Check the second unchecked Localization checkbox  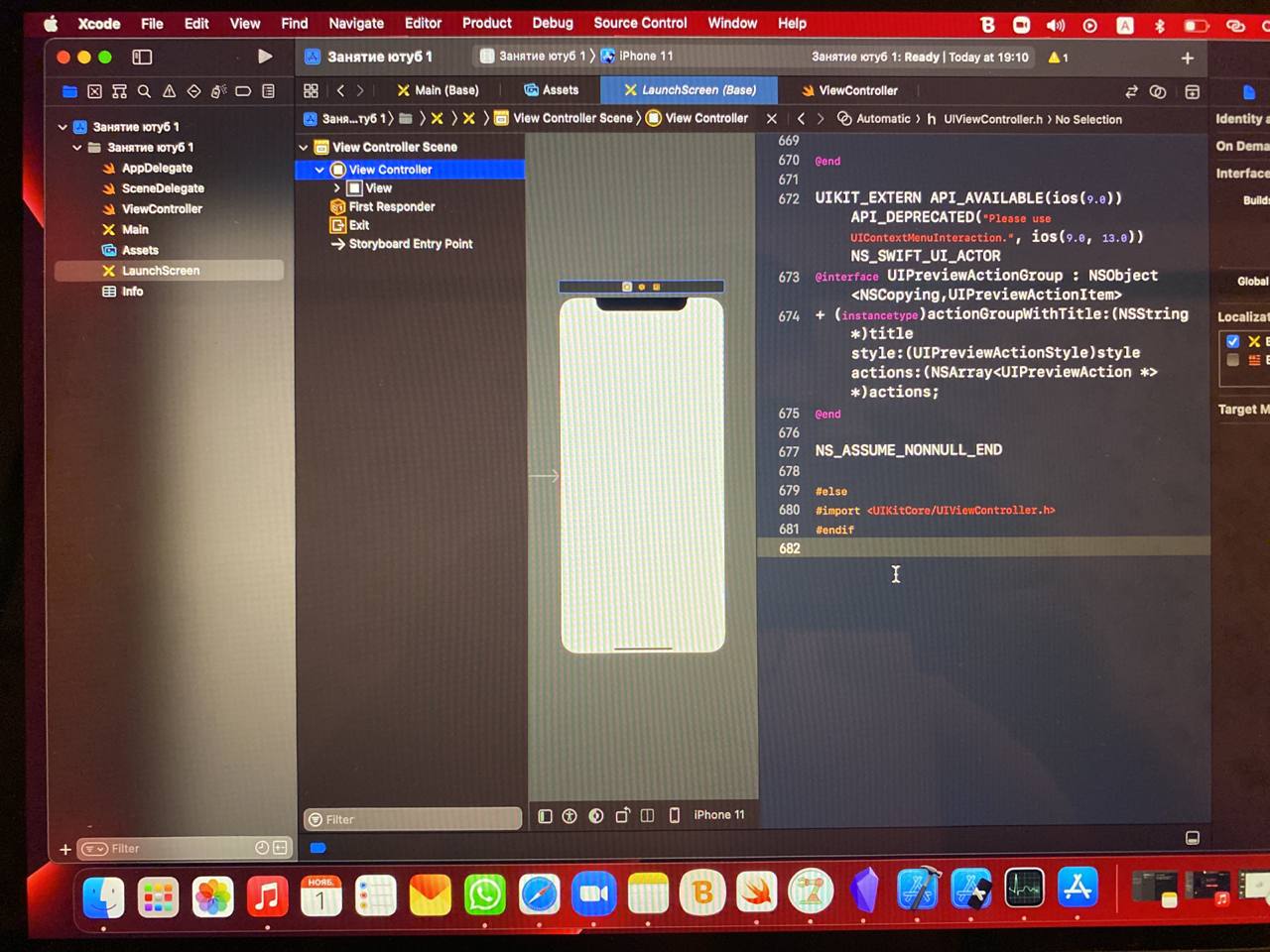coord(1232,360)
